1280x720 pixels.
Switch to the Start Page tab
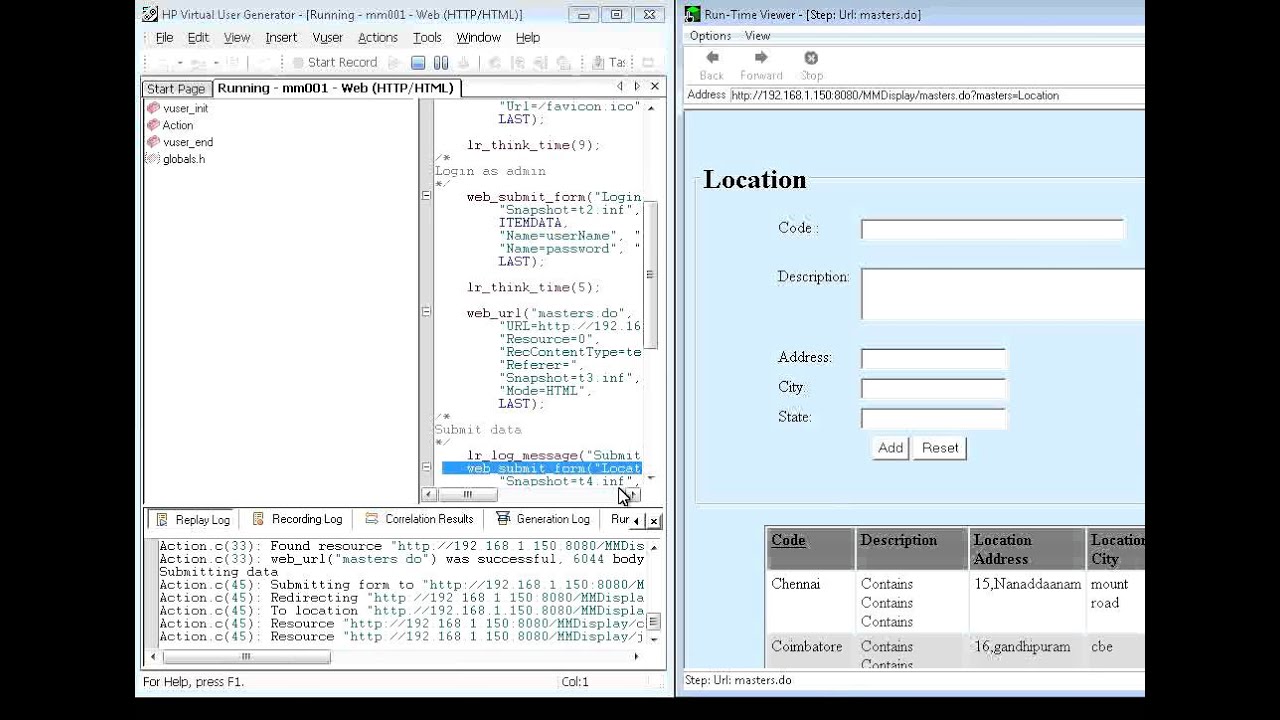click(176, 89)
